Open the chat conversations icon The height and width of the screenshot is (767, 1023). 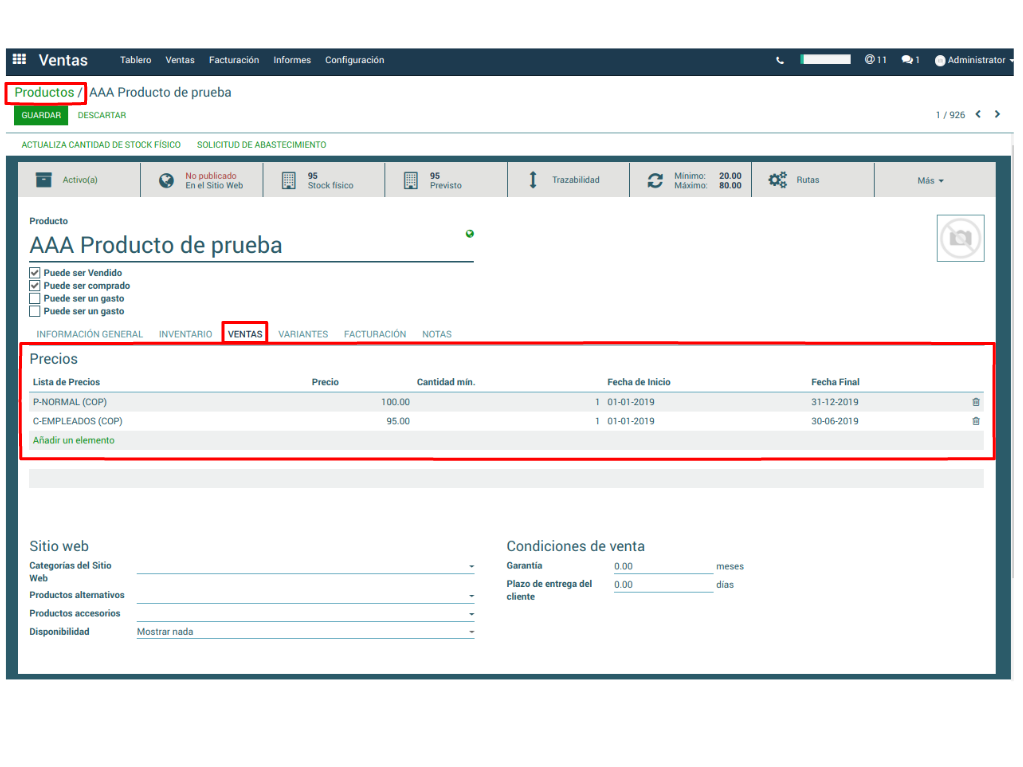pyautogui.click(x=909, y=60)
